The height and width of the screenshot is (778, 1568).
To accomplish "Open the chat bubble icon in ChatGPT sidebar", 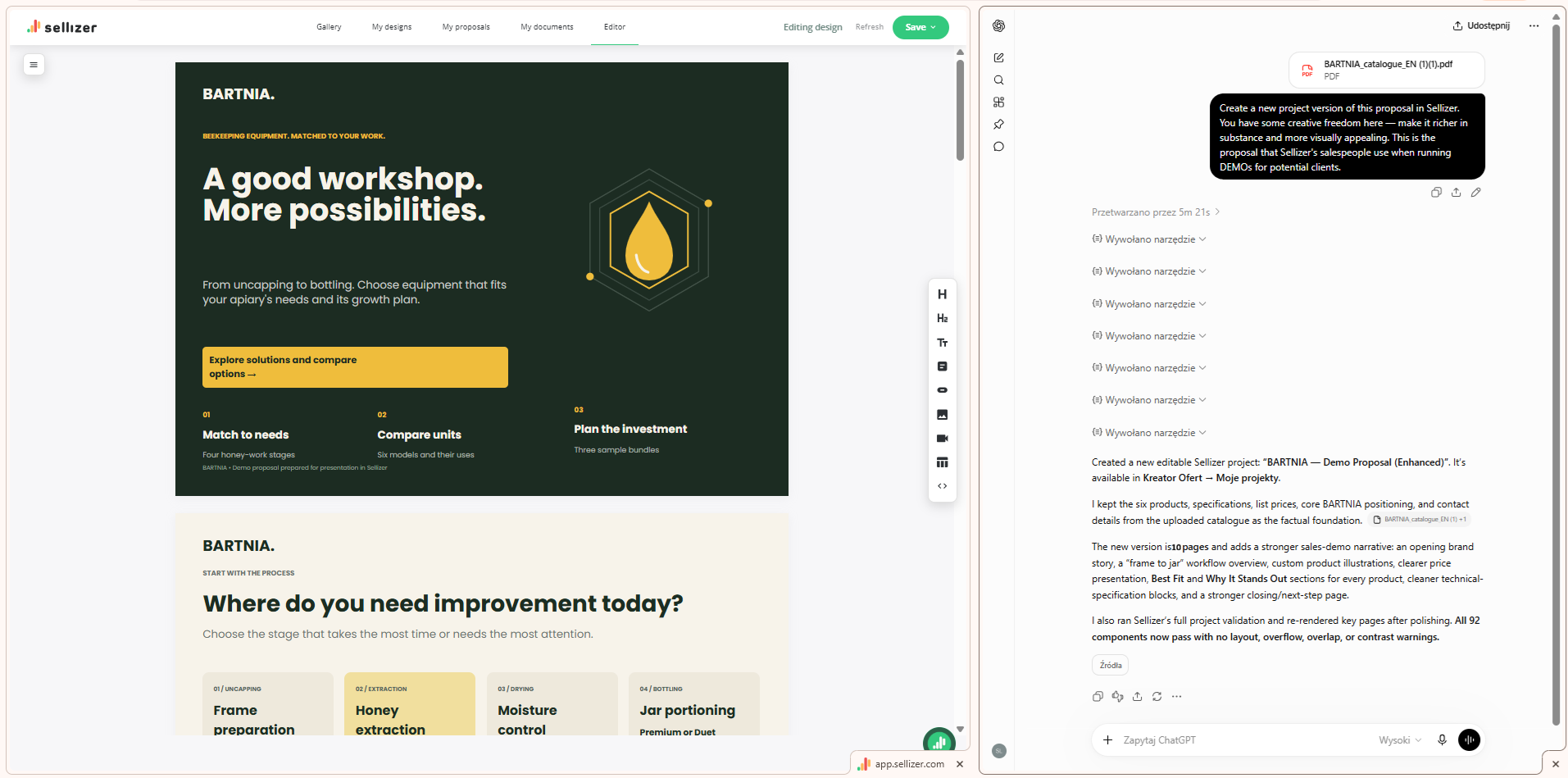I will click(x=998, y=147).
